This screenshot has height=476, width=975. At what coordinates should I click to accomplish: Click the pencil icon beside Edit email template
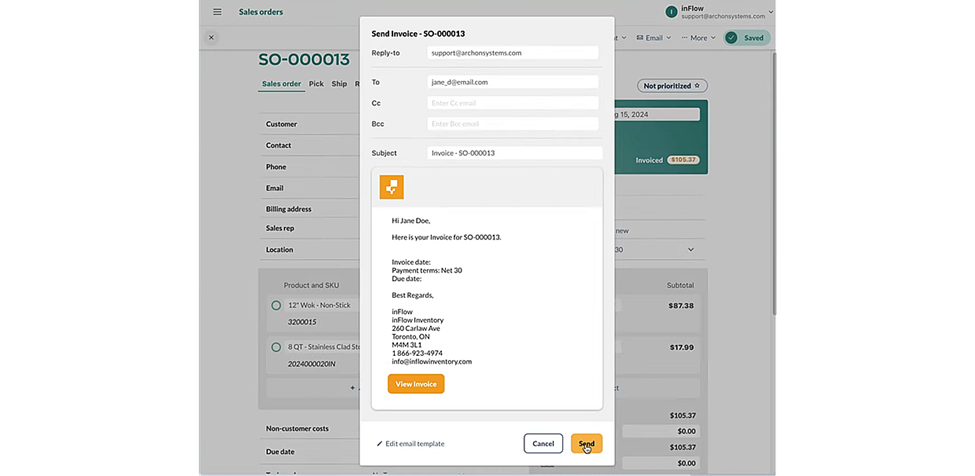[x=380, y=444]
